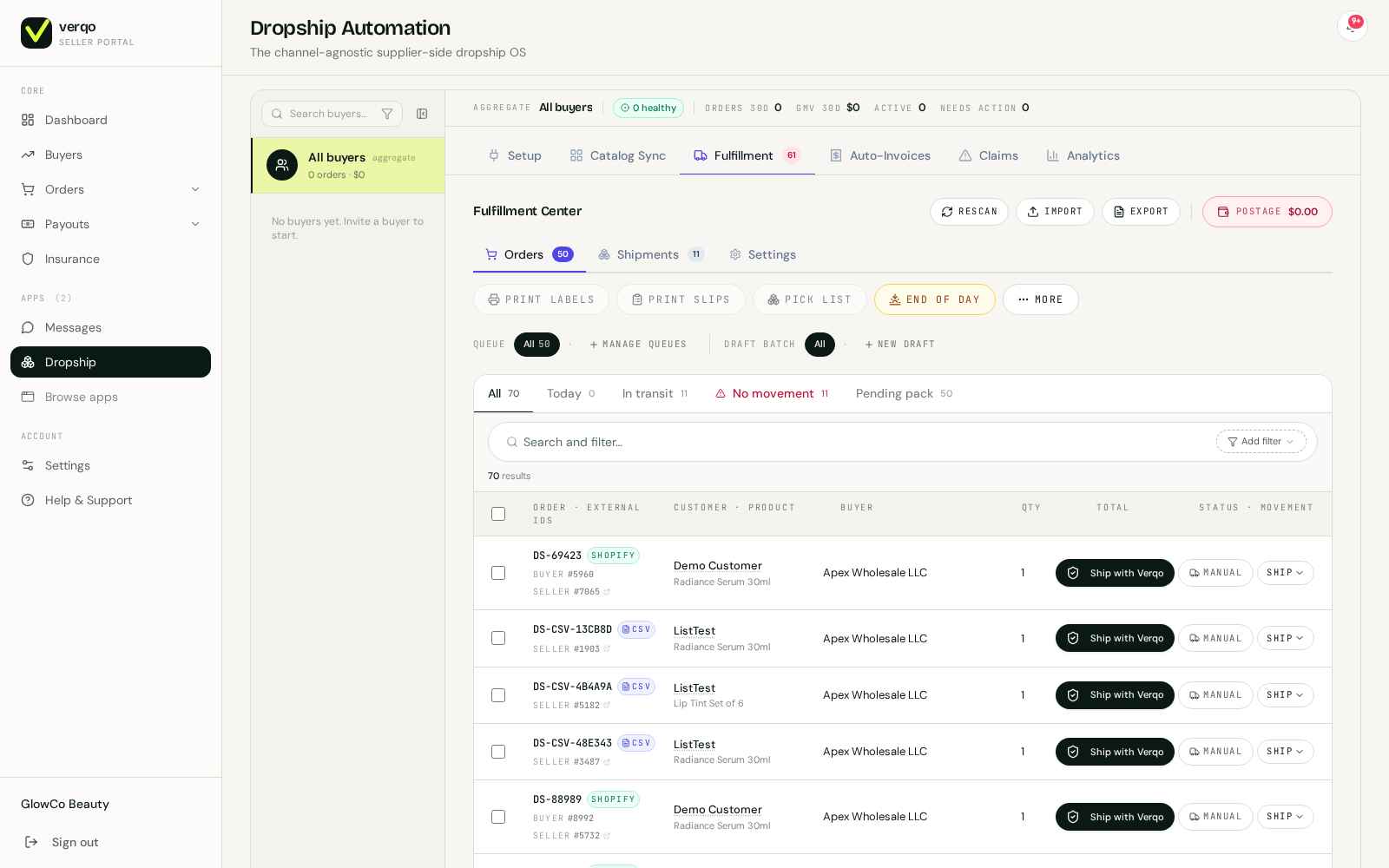Click the 0 healthy status badge

click(648, 108)
